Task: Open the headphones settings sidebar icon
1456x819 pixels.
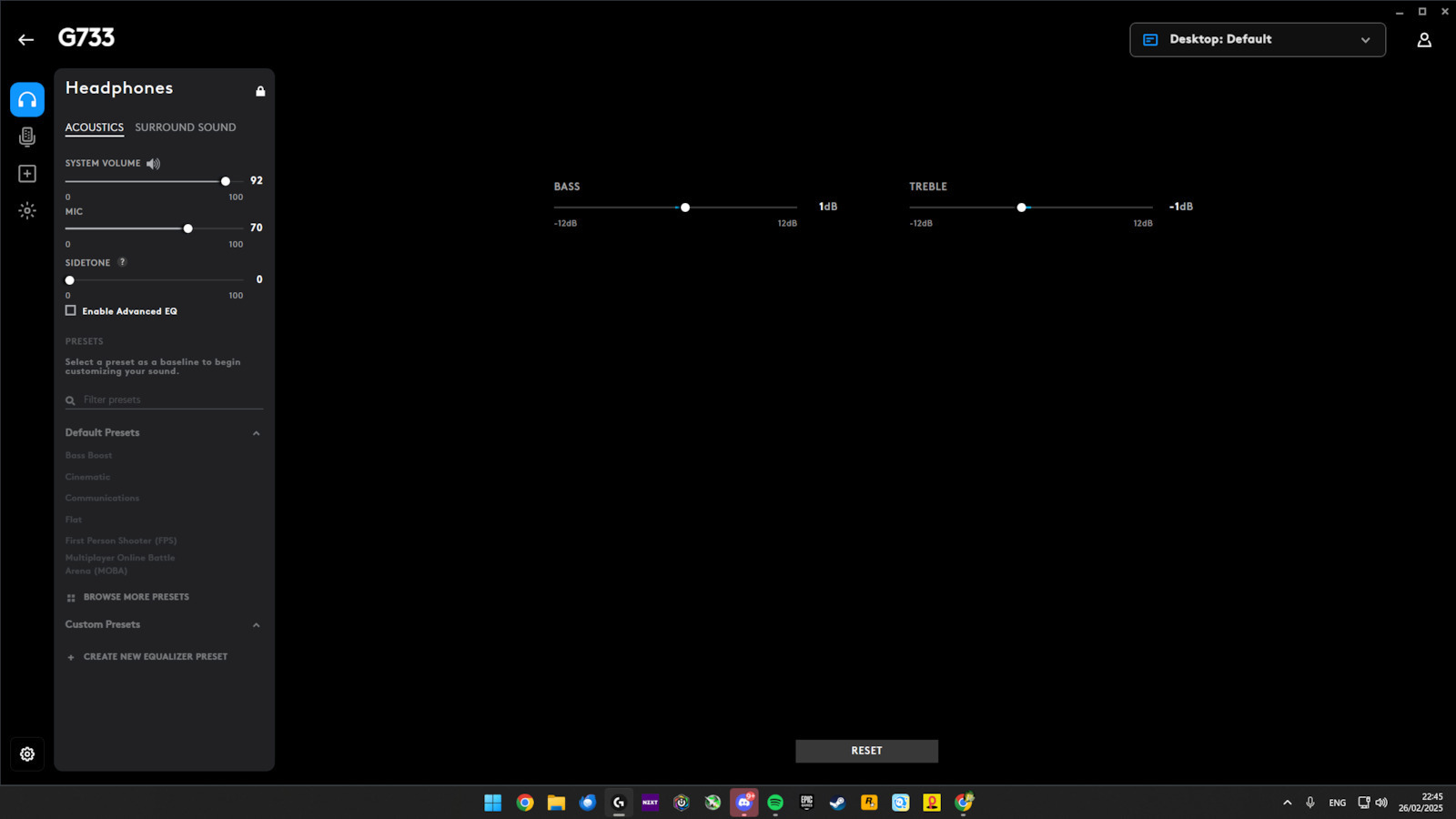Action: (27, 100)
